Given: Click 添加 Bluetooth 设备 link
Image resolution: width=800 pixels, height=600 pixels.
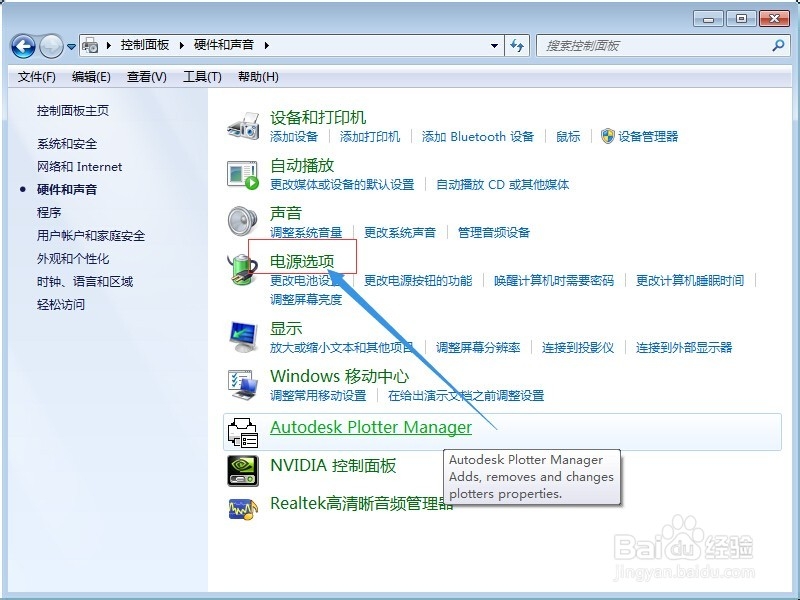Looking at the screenshot, I should point(474,135).
